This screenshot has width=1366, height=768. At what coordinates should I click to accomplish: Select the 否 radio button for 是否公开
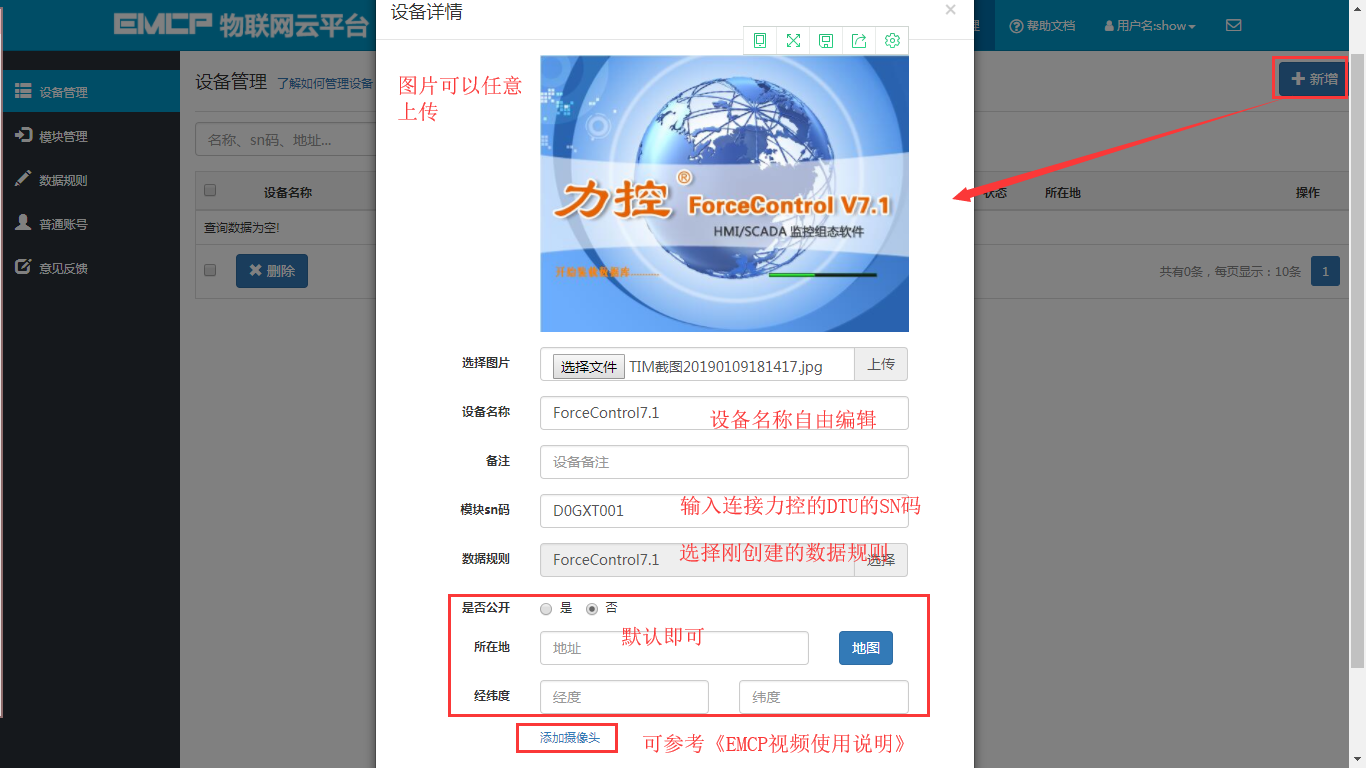pos(591,608)
